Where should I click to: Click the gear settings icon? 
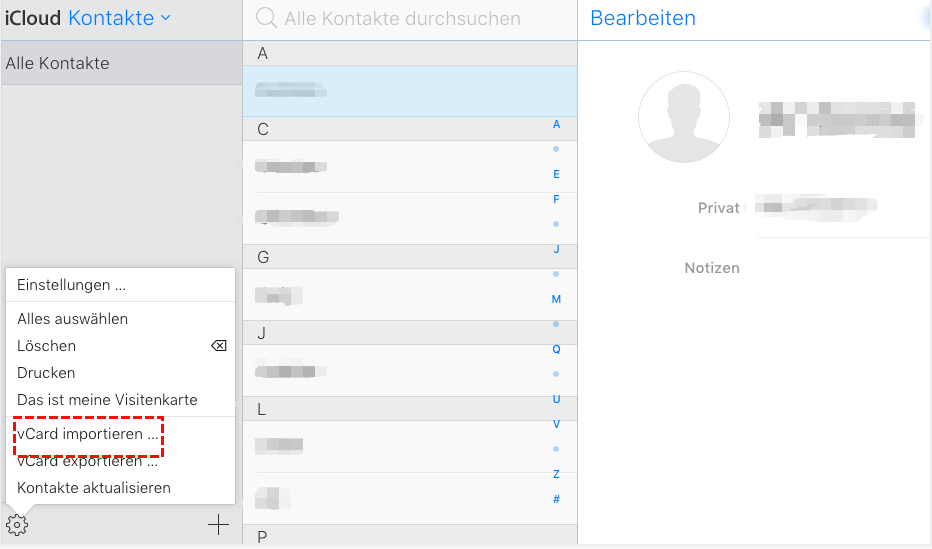(17, 524)
